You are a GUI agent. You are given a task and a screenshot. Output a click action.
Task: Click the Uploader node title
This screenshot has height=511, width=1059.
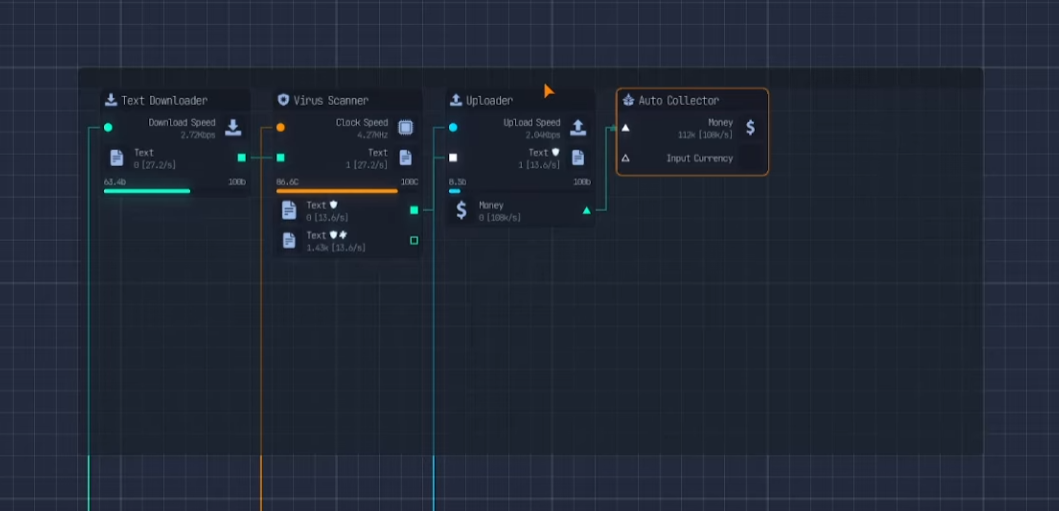(489, 100)
